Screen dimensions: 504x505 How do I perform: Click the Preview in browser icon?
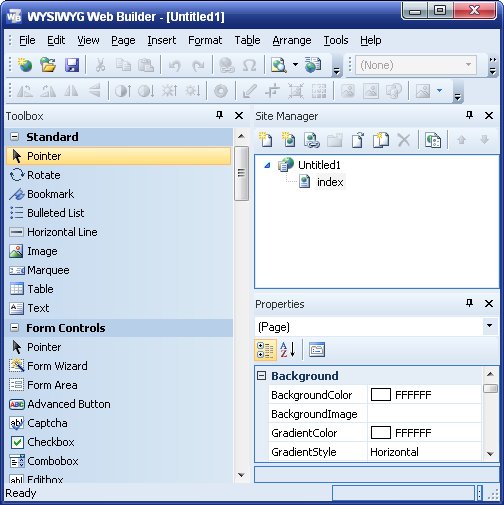(x=279, y=65)
